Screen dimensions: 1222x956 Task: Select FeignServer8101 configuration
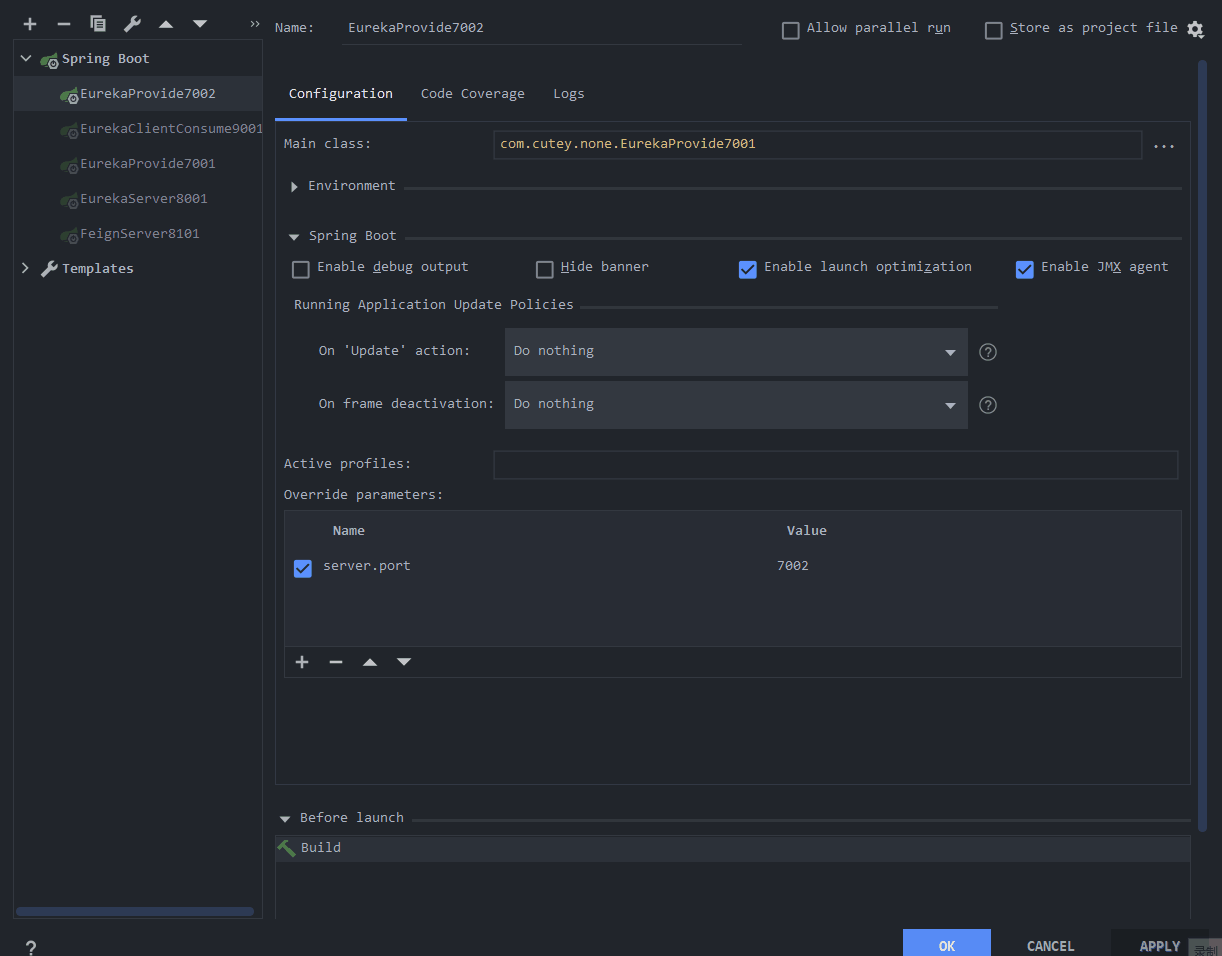[138, 234]
